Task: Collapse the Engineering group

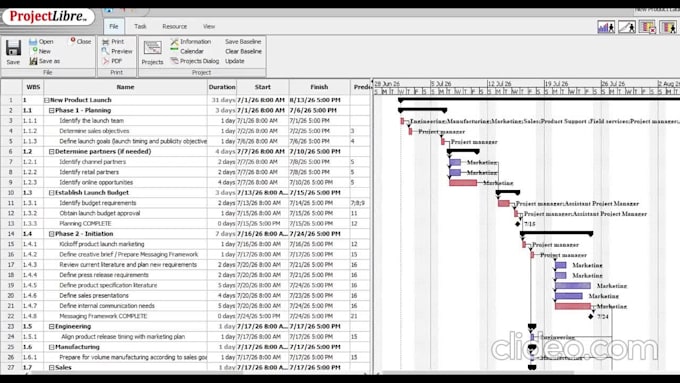Action: click(52, 327)
